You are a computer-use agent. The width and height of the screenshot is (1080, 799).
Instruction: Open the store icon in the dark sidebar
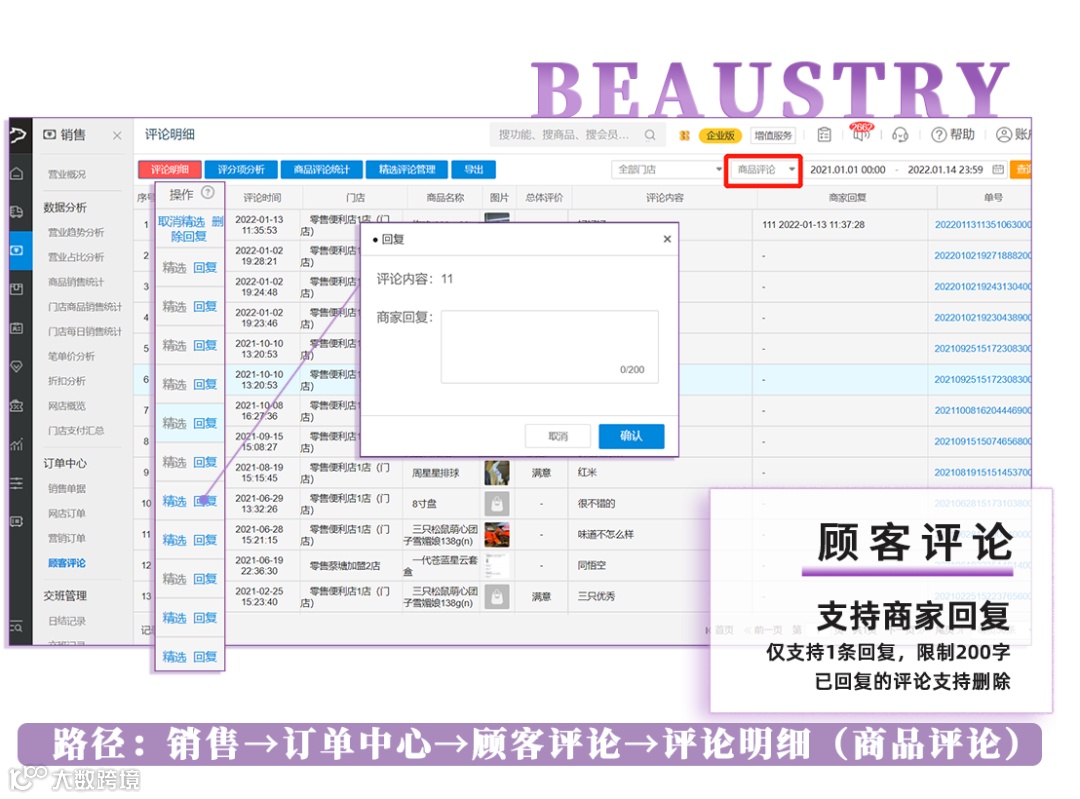click(x=17, y=406)
